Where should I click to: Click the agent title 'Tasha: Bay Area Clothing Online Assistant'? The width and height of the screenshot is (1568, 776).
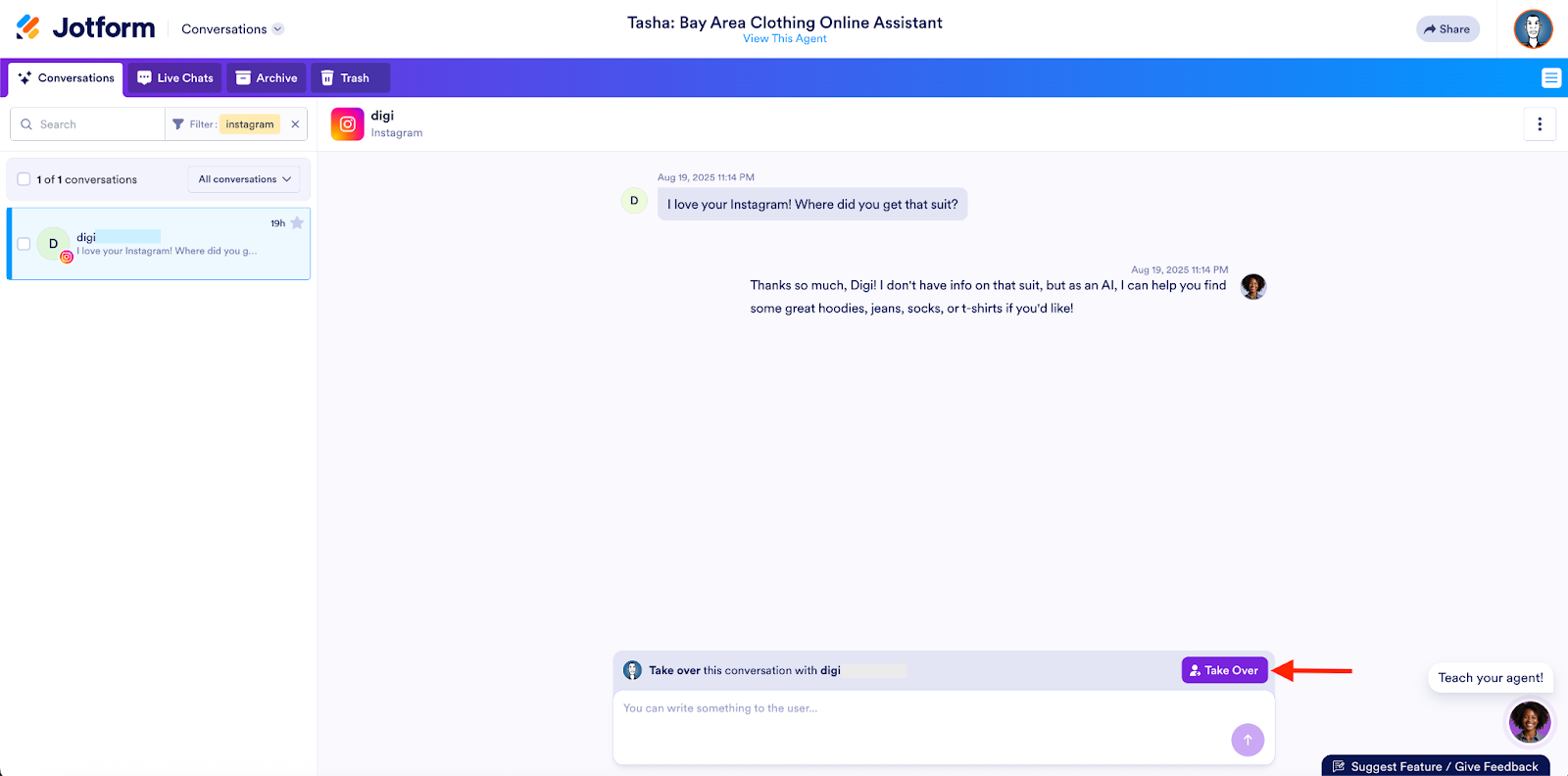tap(785, 23)
